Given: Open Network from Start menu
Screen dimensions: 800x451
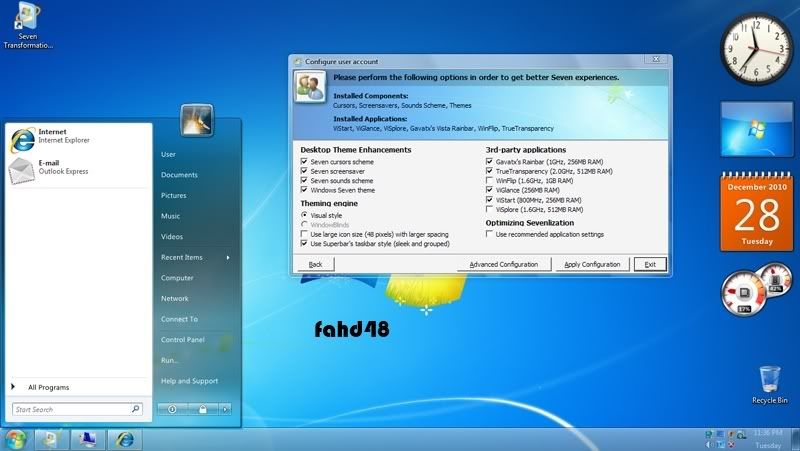Looking at the screenshot, I should pos(174,298).
